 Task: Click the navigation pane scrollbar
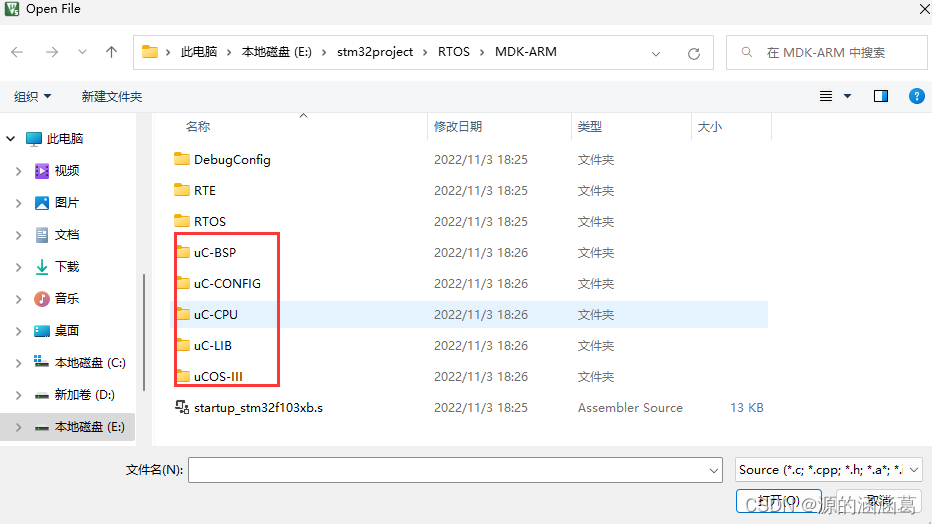(x=144, y=332)
